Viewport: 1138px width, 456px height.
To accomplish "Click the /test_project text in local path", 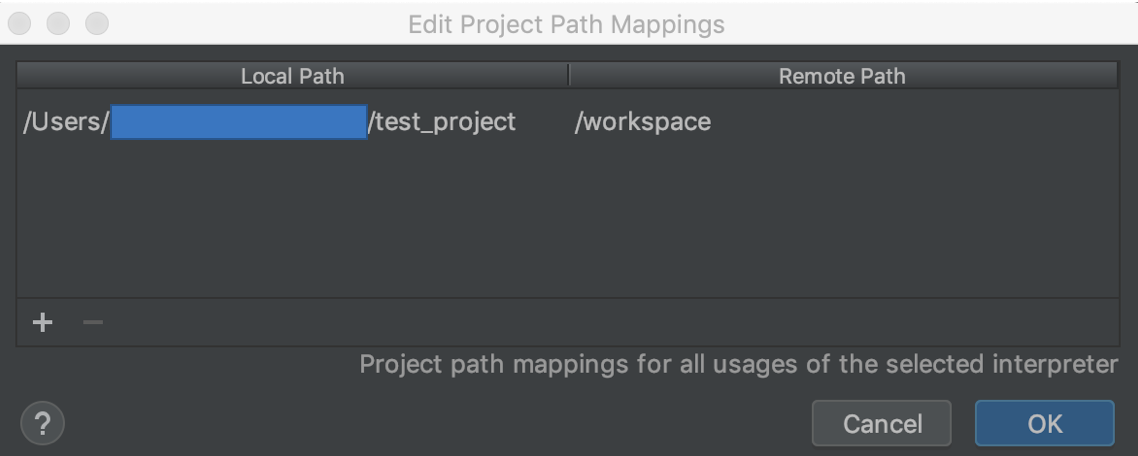I will pos(442,122).
